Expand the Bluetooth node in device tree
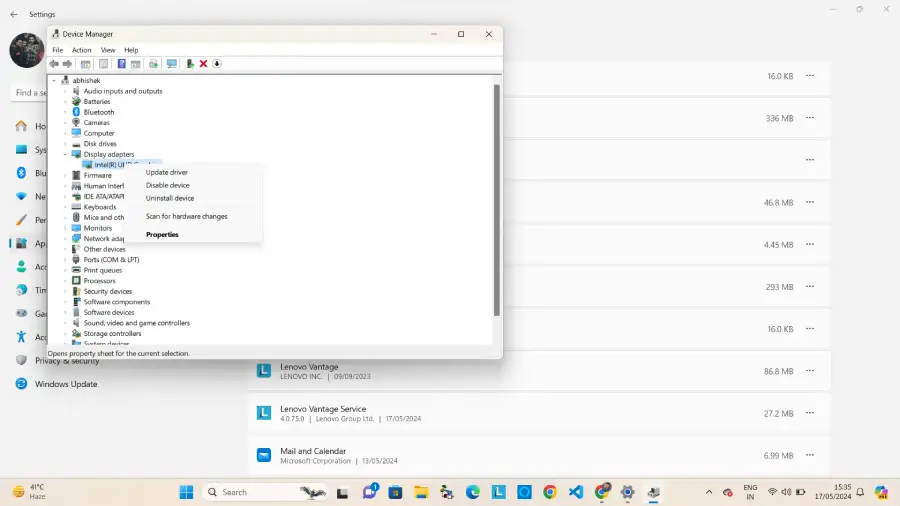 click(x=65, y=112)
